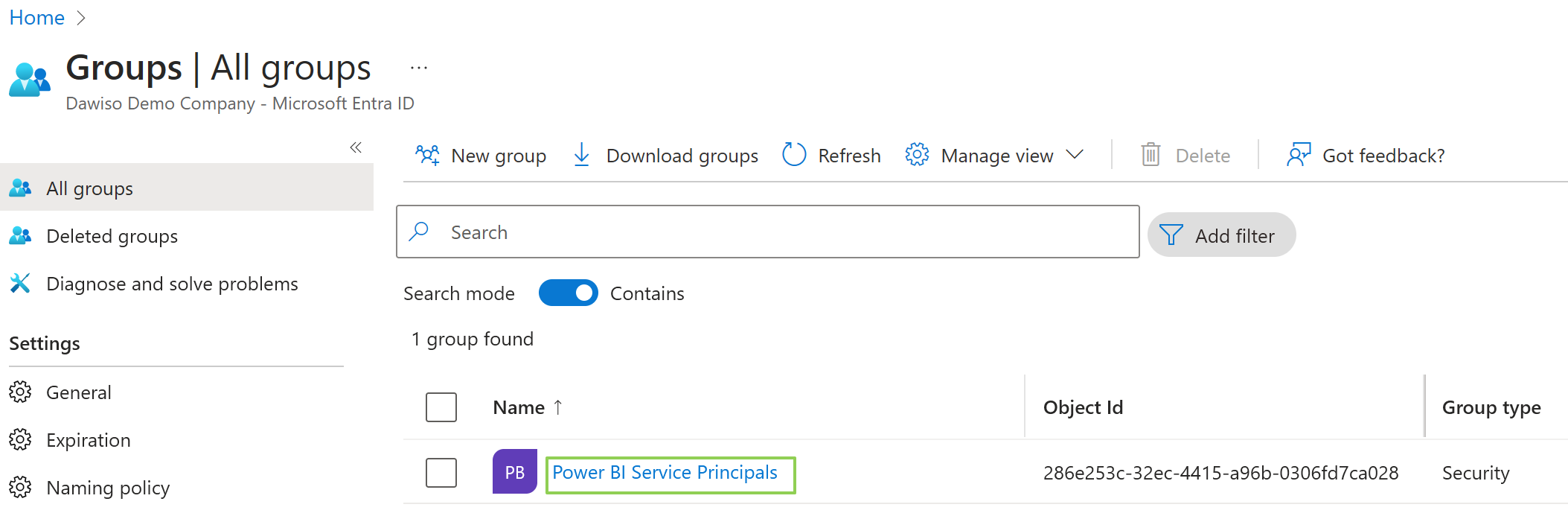Screen dimensions: 1568x516
Task: Open Deleted groups in sidebar
Action: click(112, 236)
